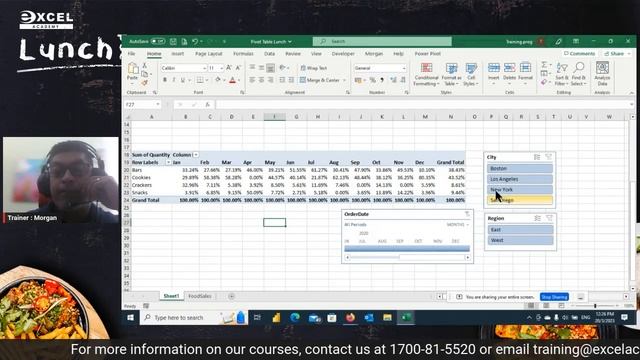Toggle multi-select on the Region slicer

click(x=537, y=218)
